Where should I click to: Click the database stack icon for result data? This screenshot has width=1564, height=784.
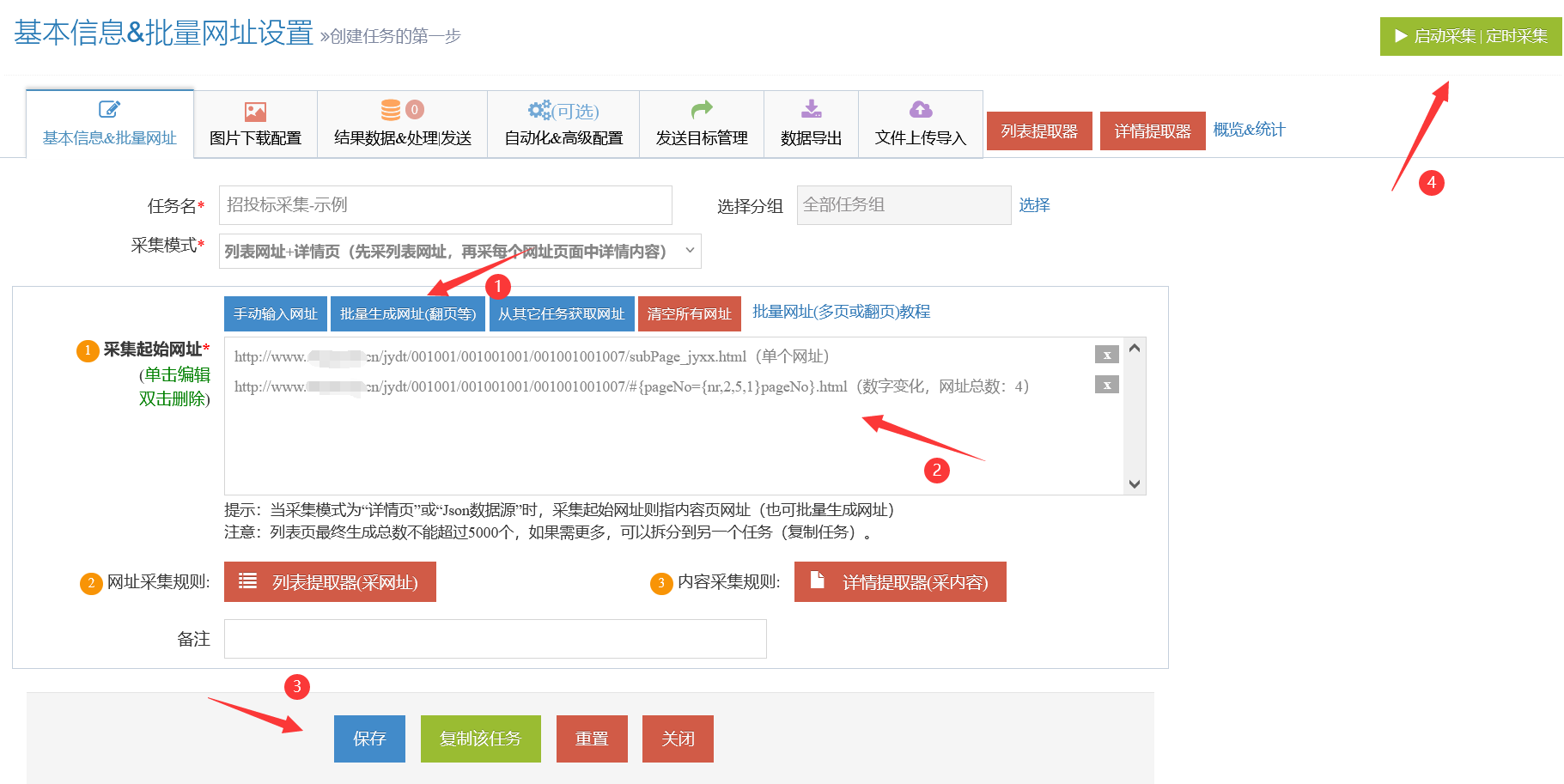tap(391, 110)
